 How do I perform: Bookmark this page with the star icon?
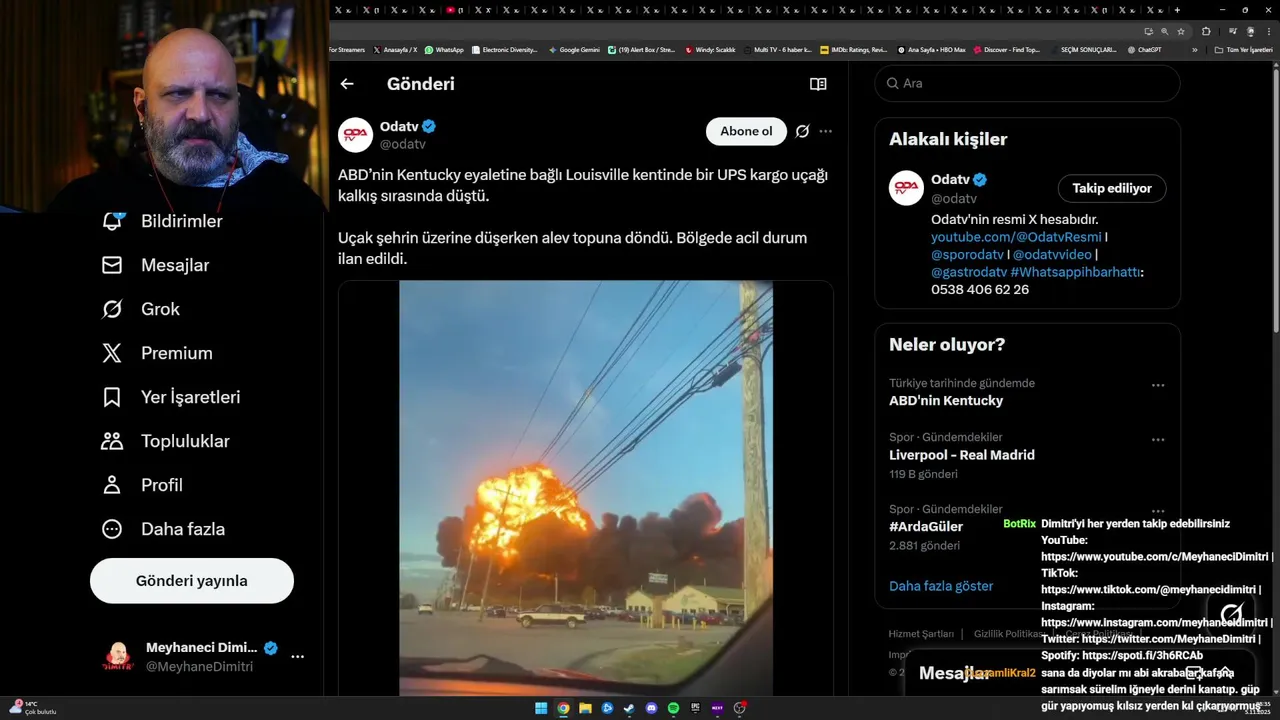[1181, 31]
